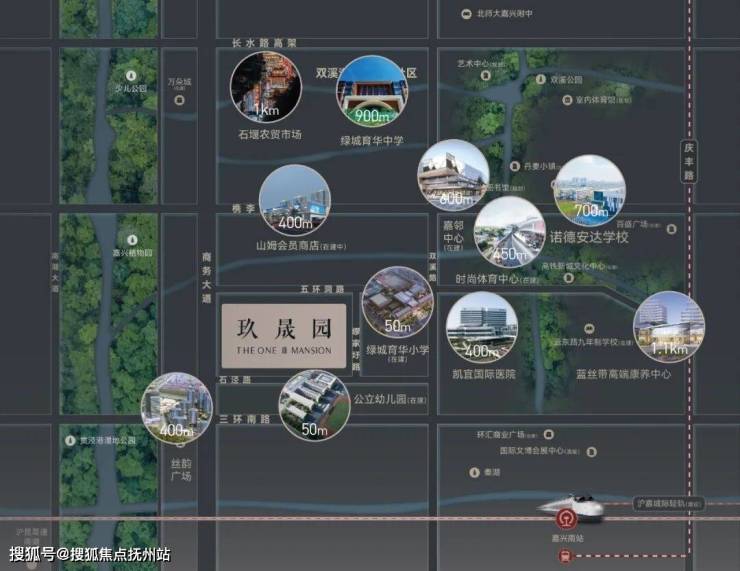Select the 蓝丝带高端康养中心 1.1km photo
The image size is (740, 571).
669,327
